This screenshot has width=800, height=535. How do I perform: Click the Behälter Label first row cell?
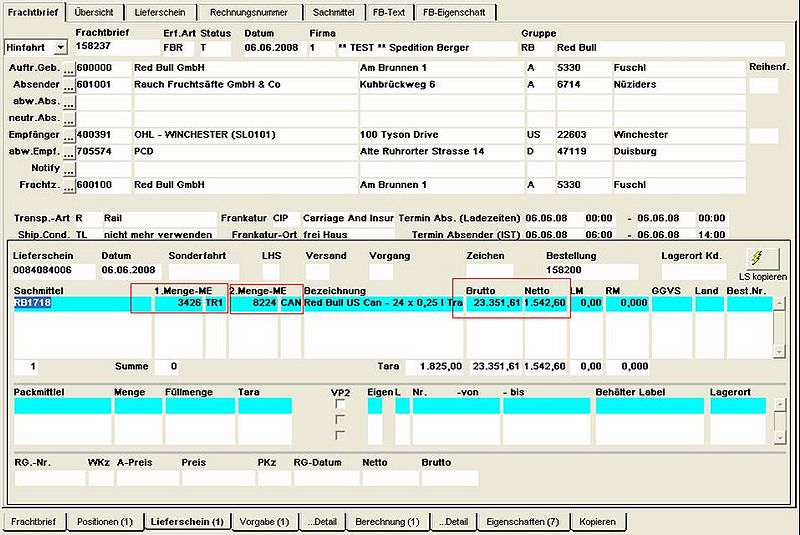pos(649,405)
